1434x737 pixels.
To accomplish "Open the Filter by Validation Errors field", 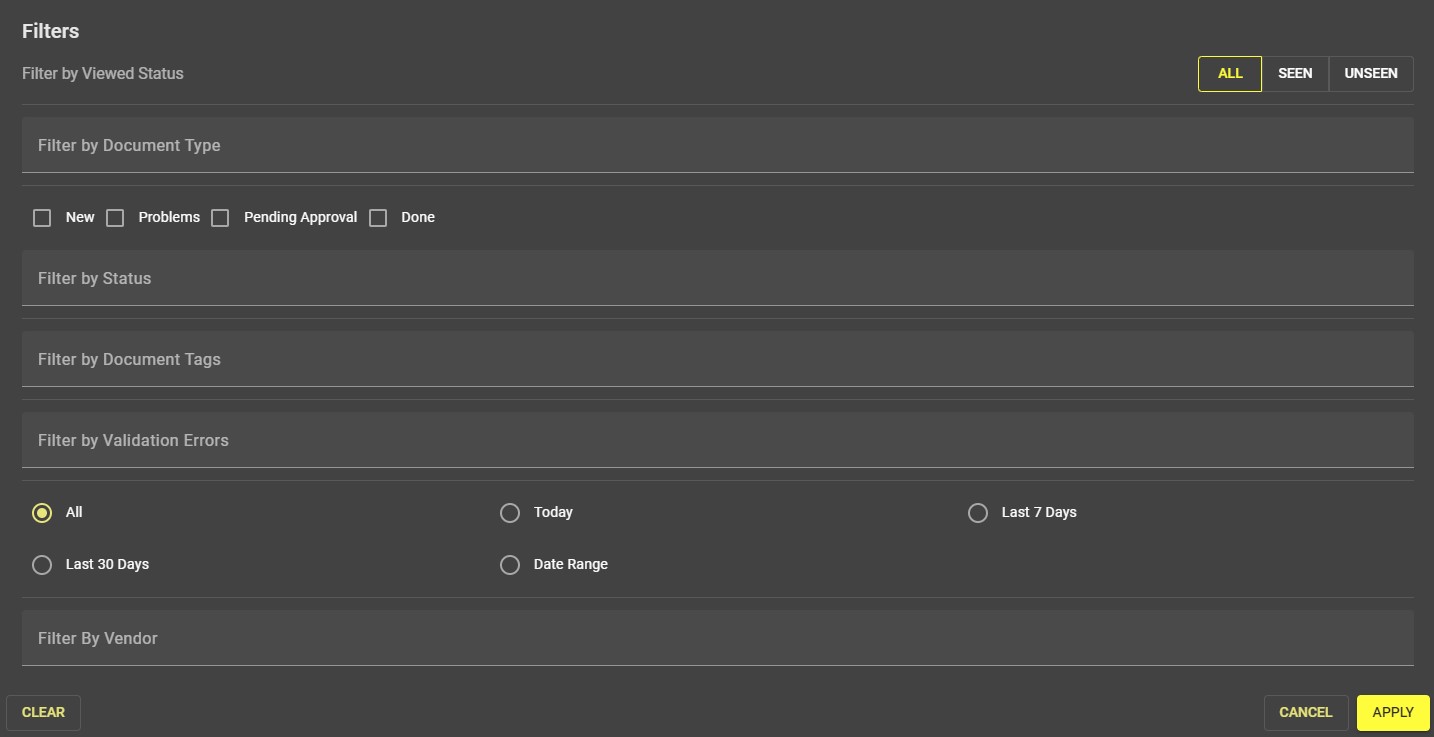I will coord(717,440).
